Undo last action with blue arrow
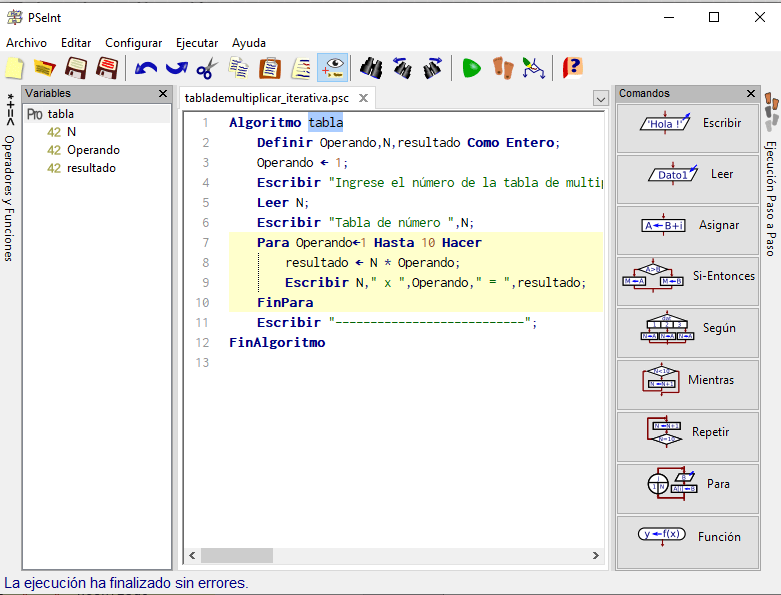This screenshot has width=781, height=595. 146,68
